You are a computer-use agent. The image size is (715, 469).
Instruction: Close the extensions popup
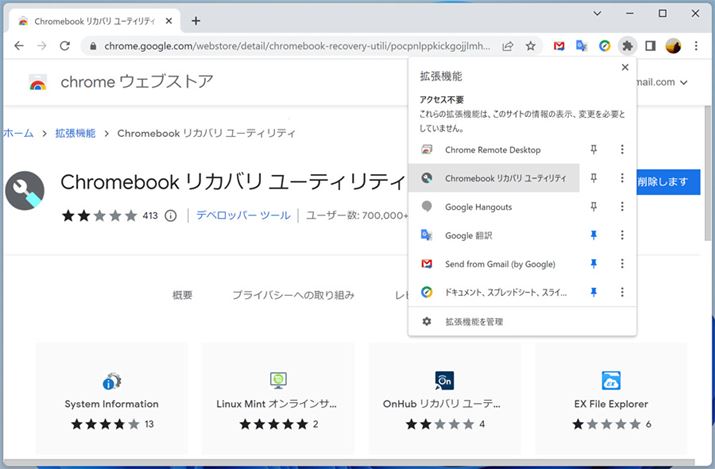pyautogui.click(x=625, y=67)
